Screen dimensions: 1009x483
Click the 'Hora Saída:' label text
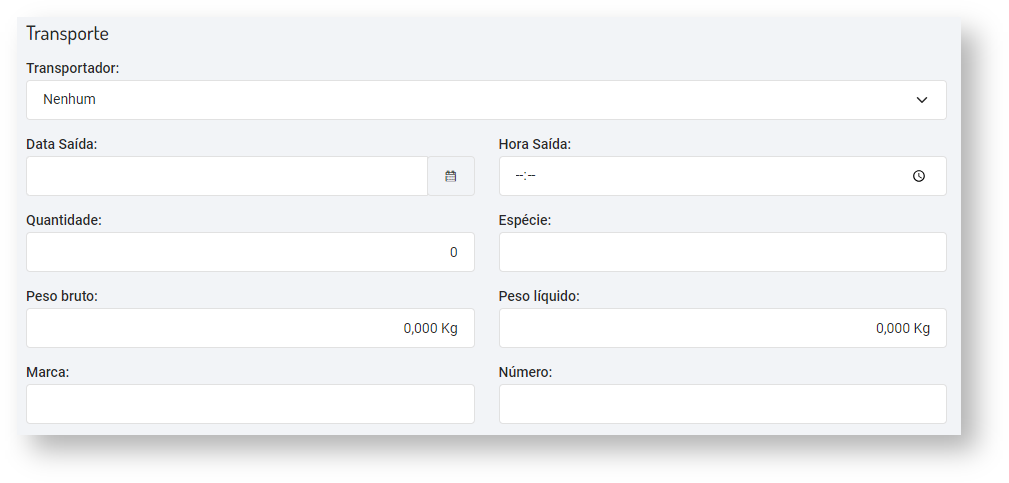click(x=535, y=144)
